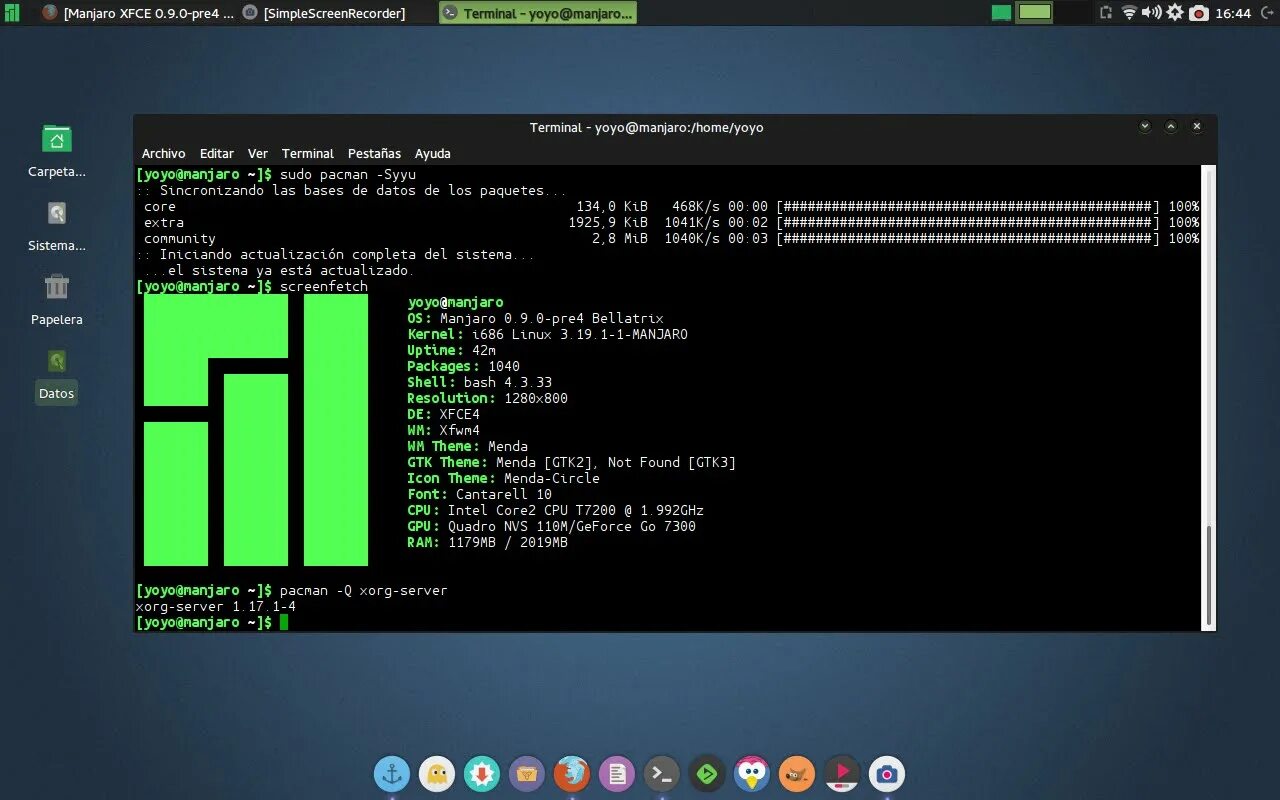Click the Kernel: i686 Linux line
This screenshot has width=1280, height=800.
(547, 334)
